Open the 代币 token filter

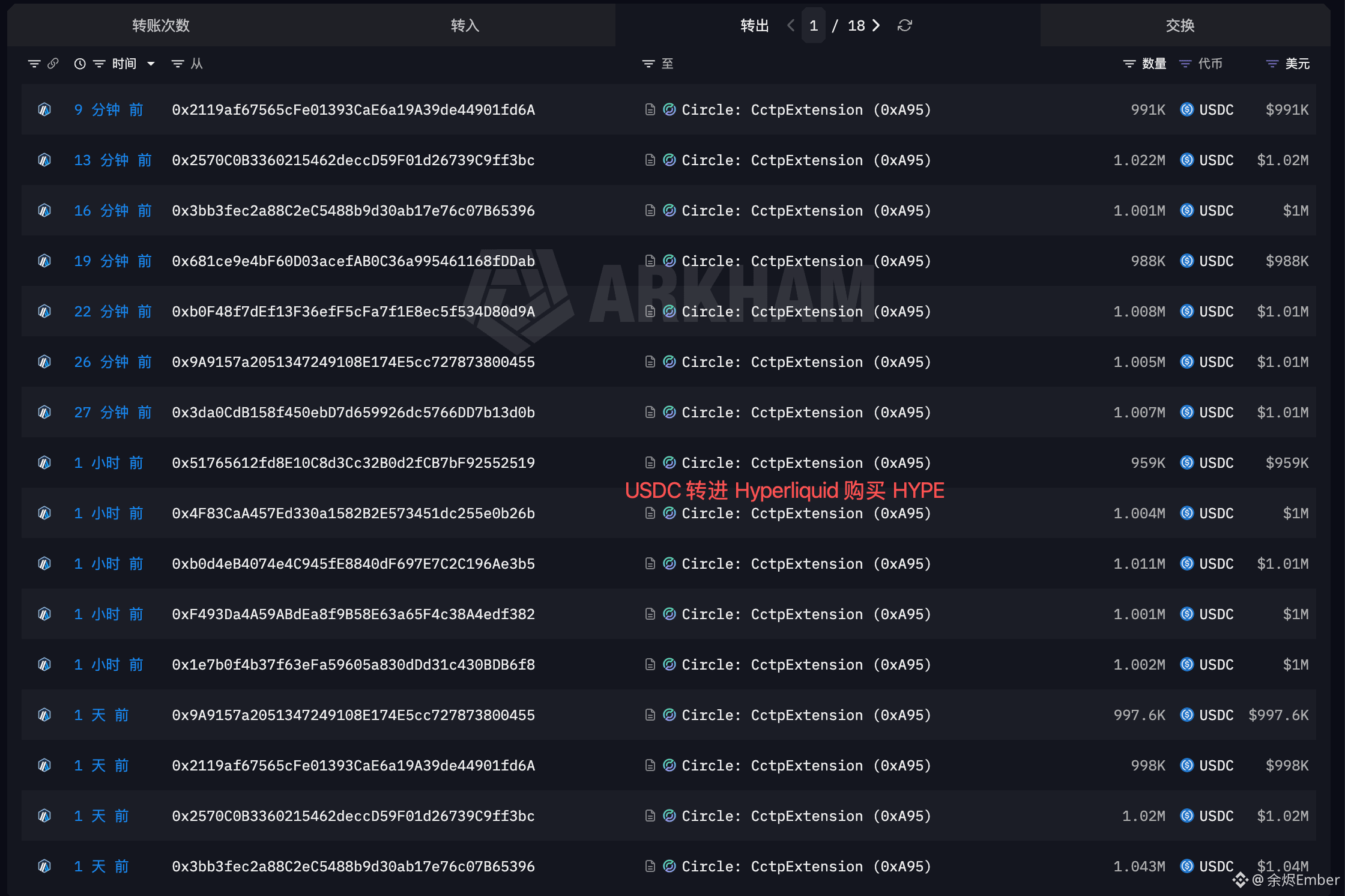1185,64
